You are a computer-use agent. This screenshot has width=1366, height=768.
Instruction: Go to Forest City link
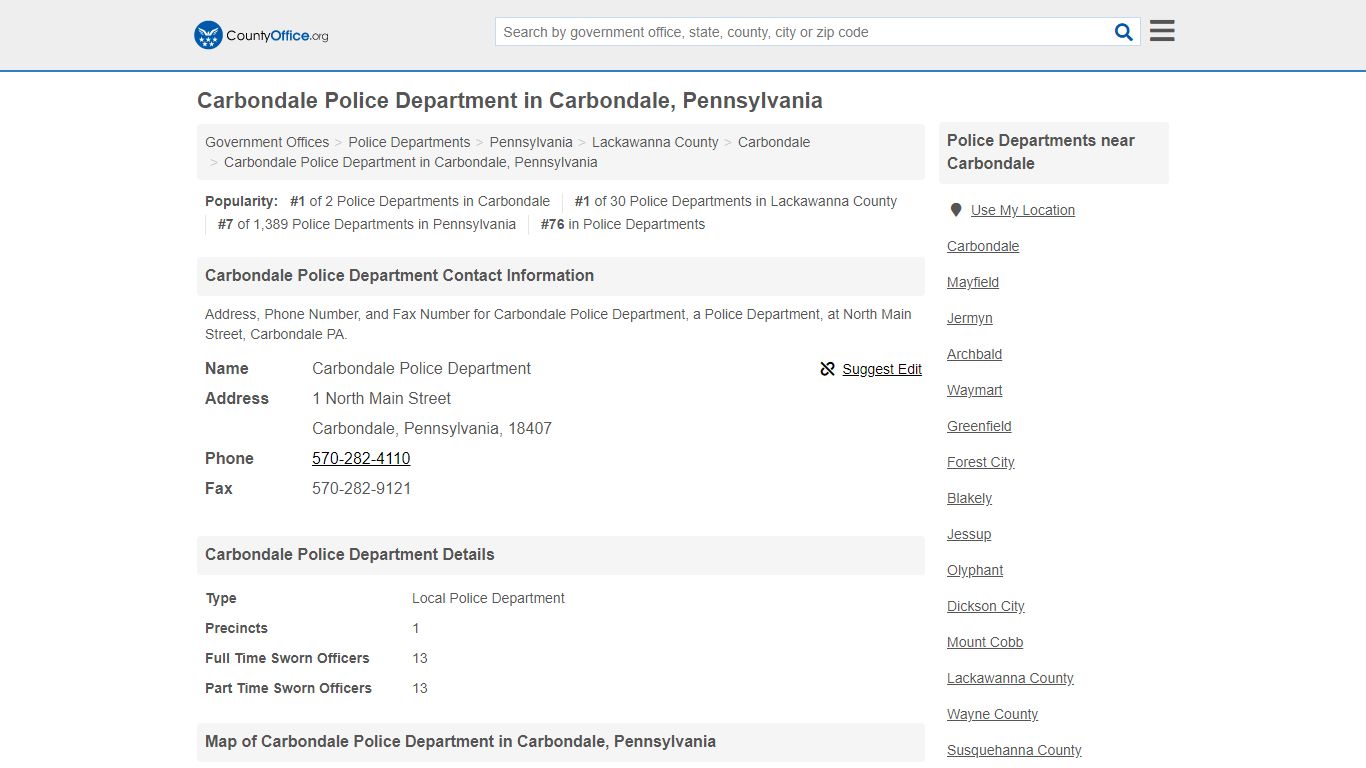[981, 462]
